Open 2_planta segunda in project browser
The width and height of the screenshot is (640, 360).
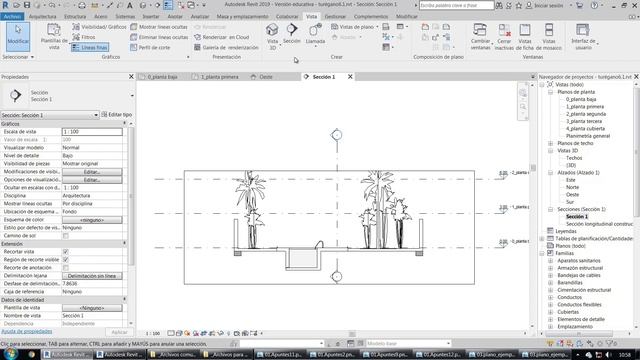(586, 114)
